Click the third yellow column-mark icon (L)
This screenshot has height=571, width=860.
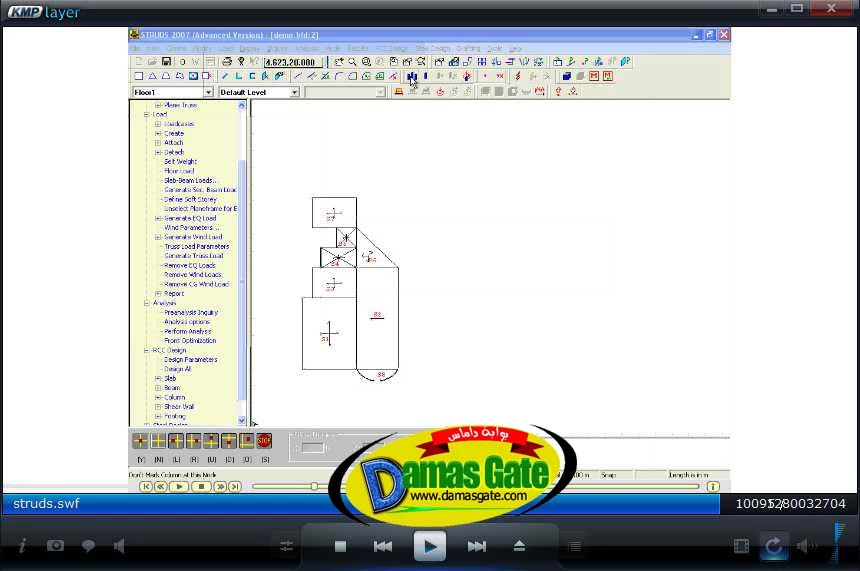point(176,440)
